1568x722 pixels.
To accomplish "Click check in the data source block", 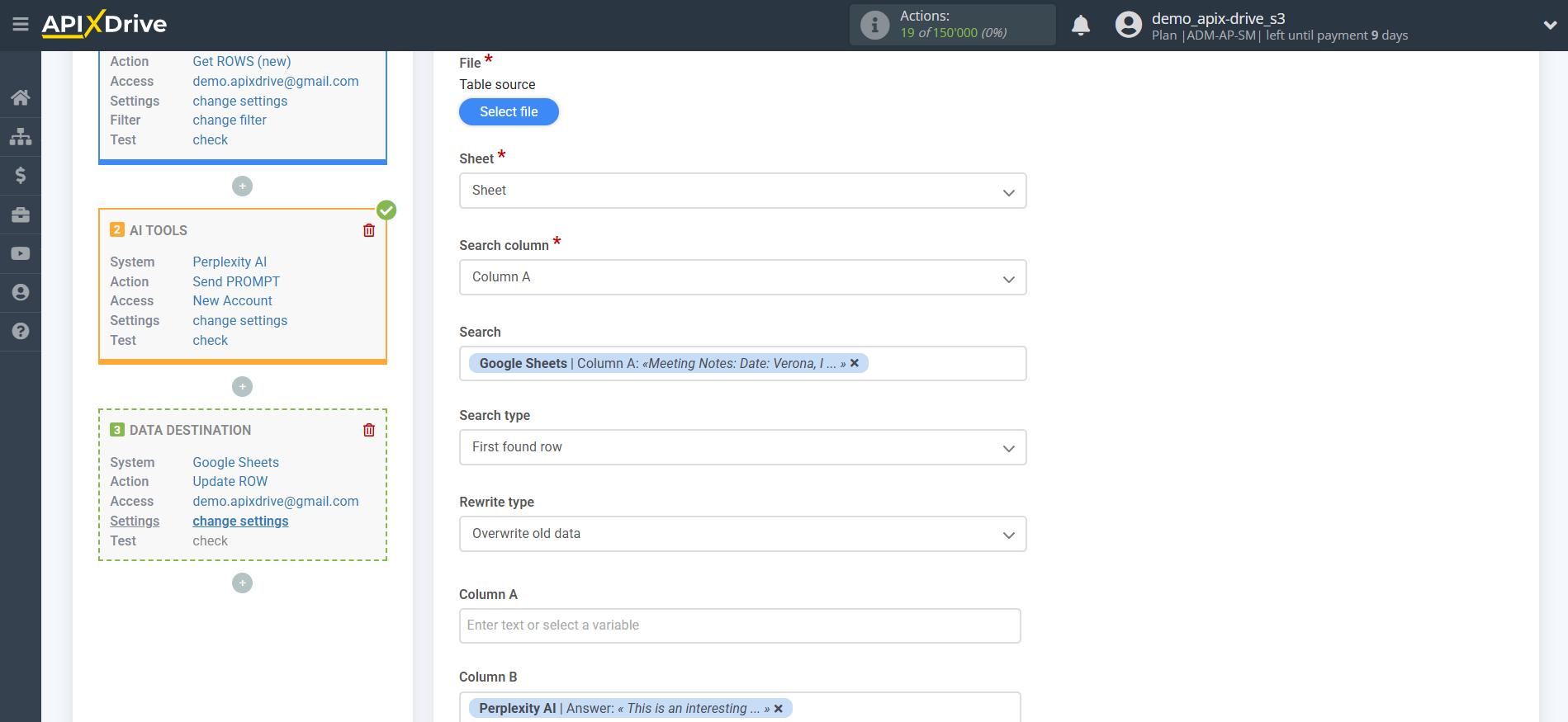I will coord(211,139).
